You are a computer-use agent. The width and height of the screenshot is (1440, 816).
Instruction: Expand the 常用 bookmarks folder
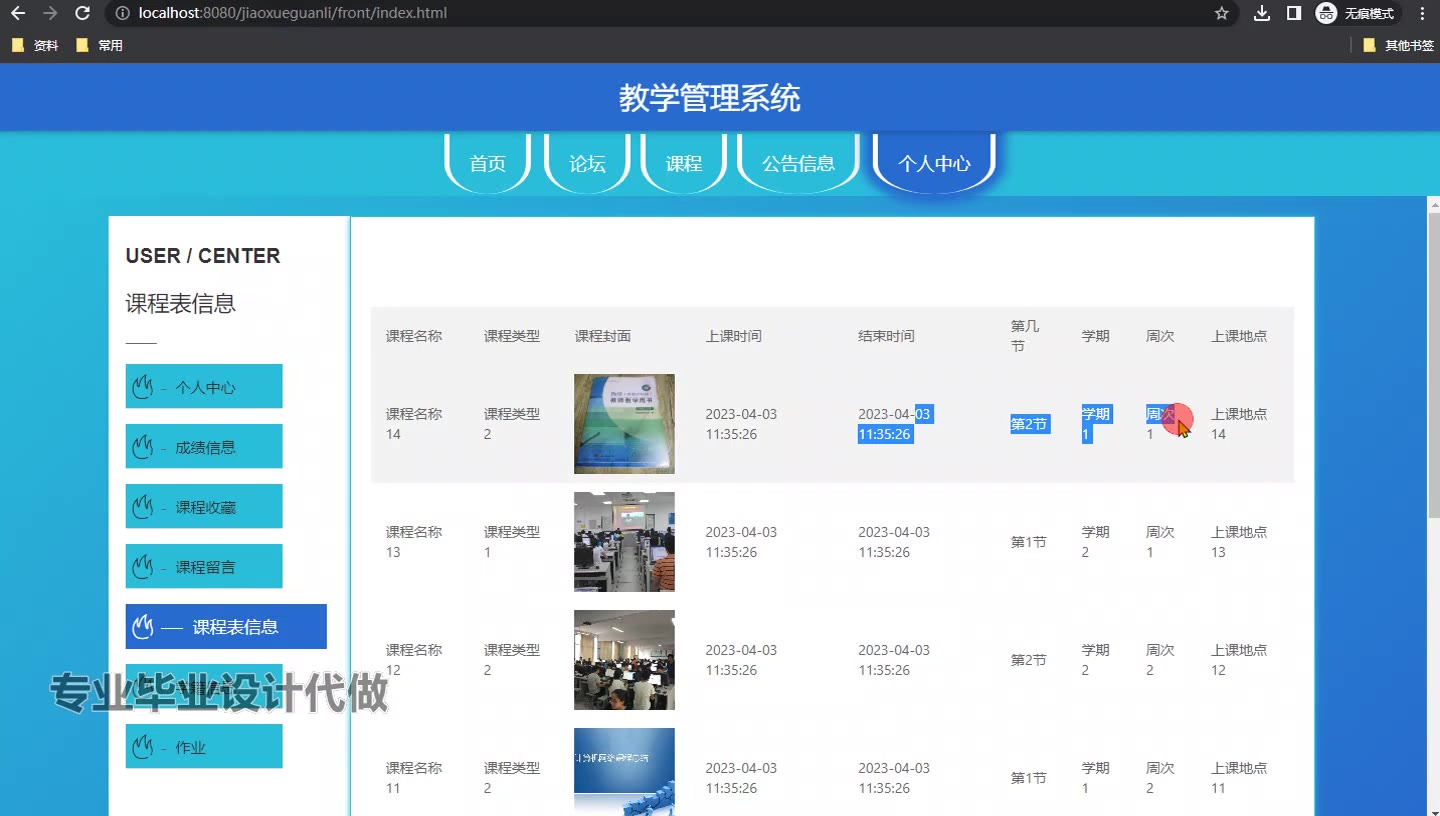[100, 45]
